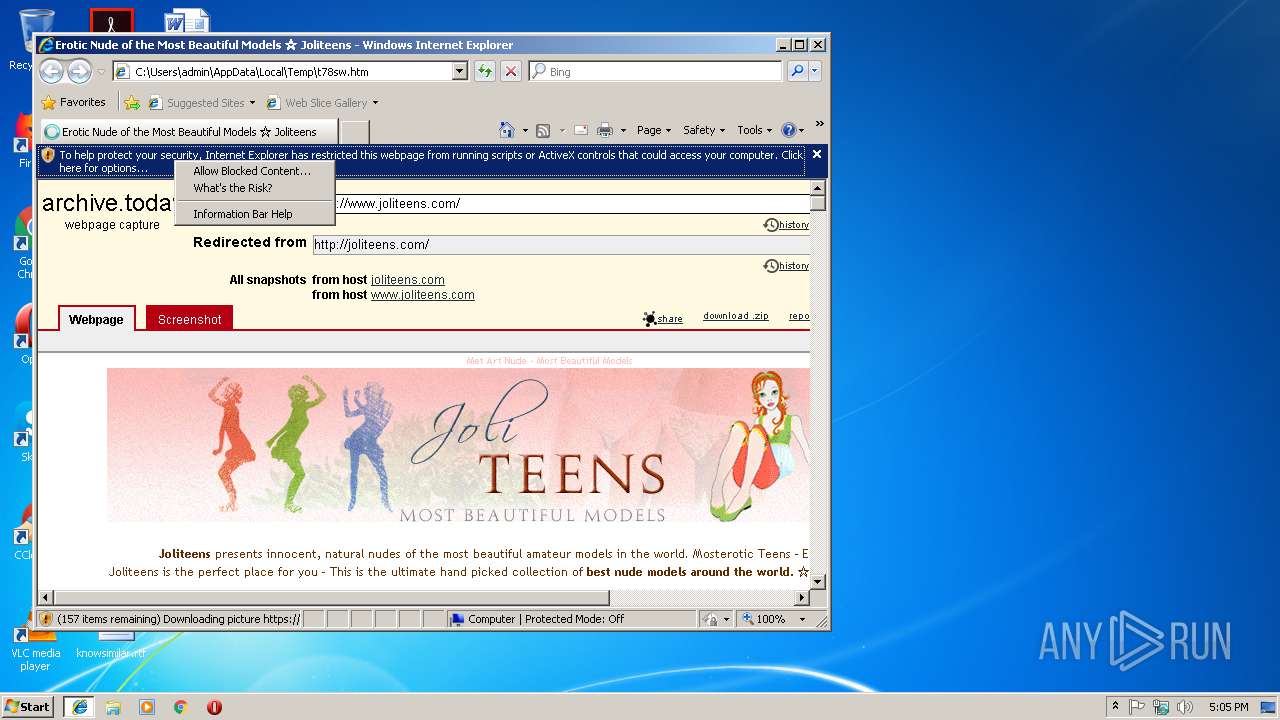
Task: Click the RSS Feeds icon
Action: pos(543,130)
